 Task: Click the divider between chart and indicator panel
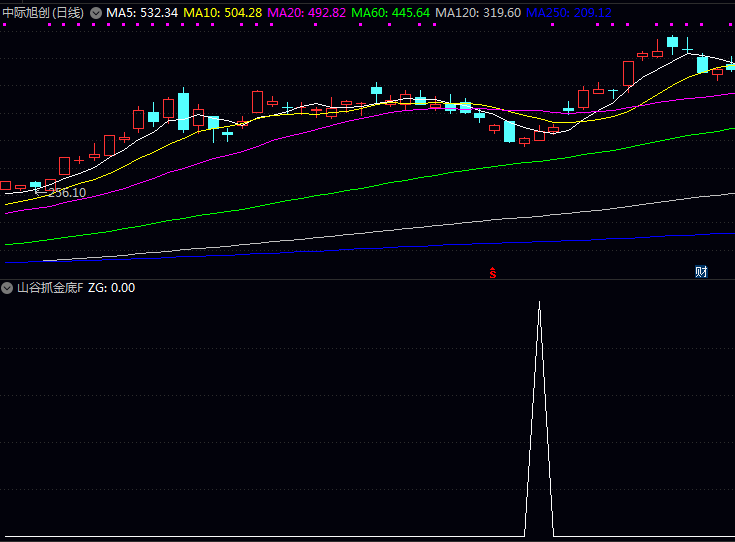click(x=367, y=279)
